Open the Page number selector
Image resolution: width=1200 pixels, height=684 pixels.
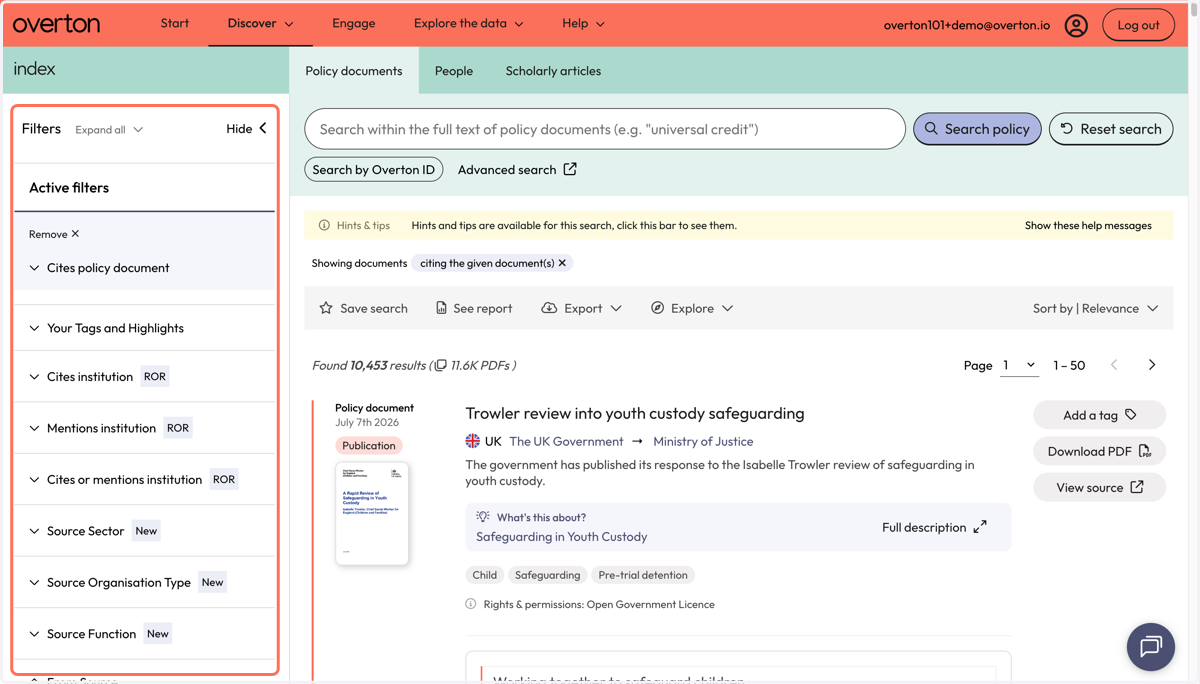pyautogui.click(x=1019, y=365)
